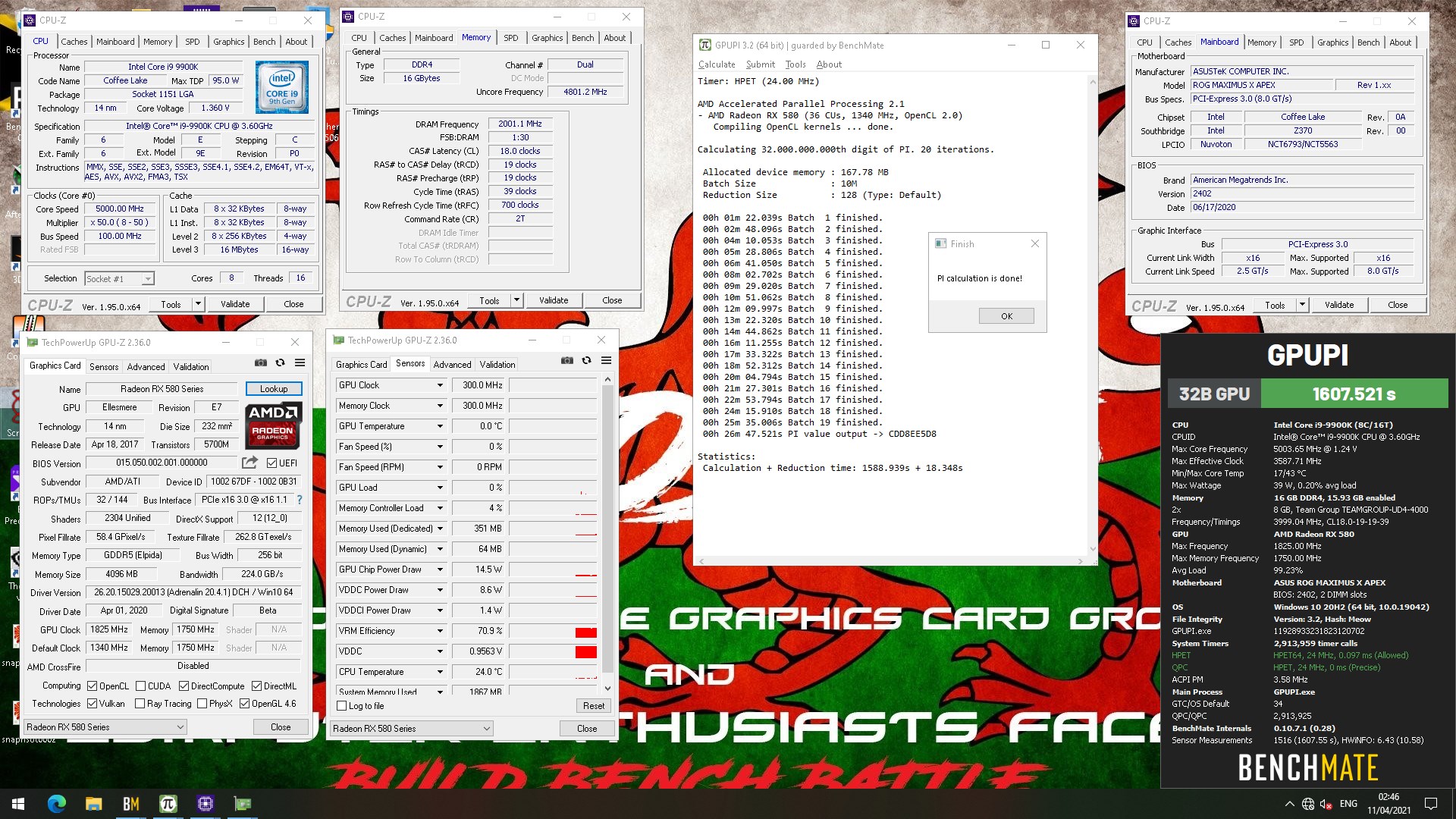1456x819 pixels.
Task: Click Validate in CPU-Z Mainboard window
Action: (1338, 305)
